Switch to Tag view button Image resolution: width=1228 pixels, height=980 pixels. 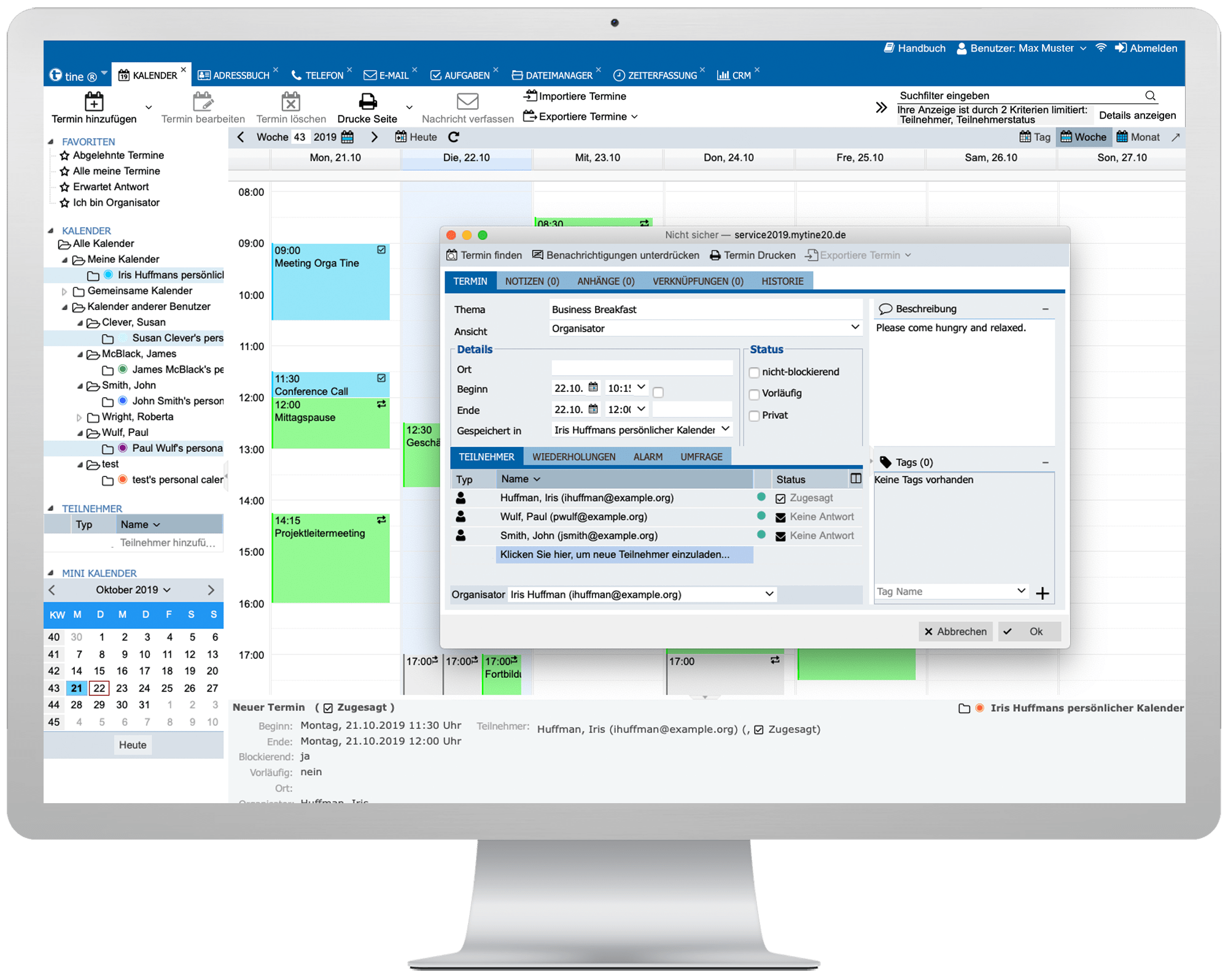point(1035,137)
